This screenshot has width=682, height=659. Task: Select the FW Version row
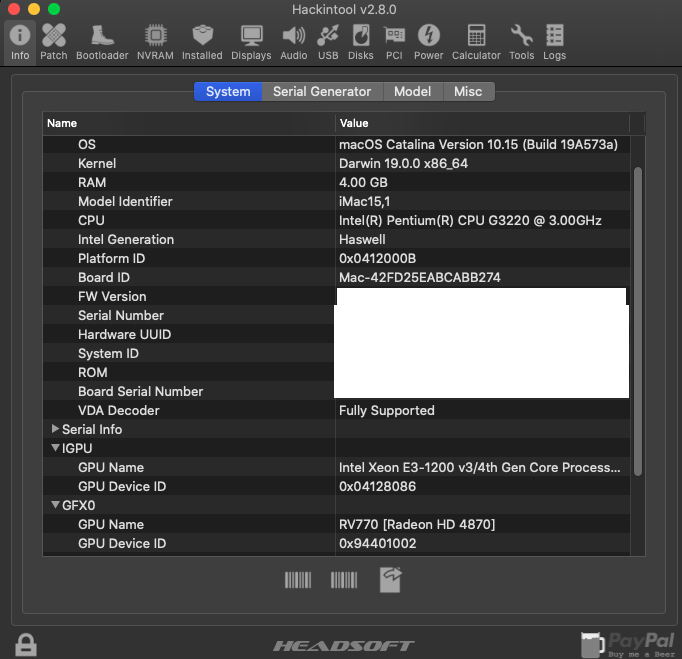tap(336, 296)
